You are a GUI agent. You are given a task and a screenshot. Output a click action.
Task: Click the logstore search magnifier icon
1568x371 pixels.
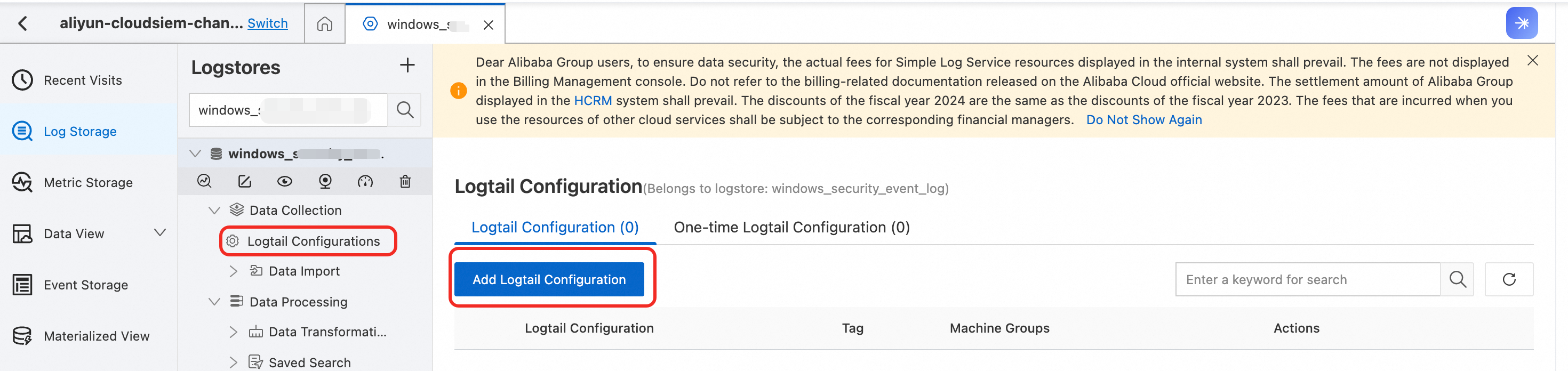(x=405, y=110)
